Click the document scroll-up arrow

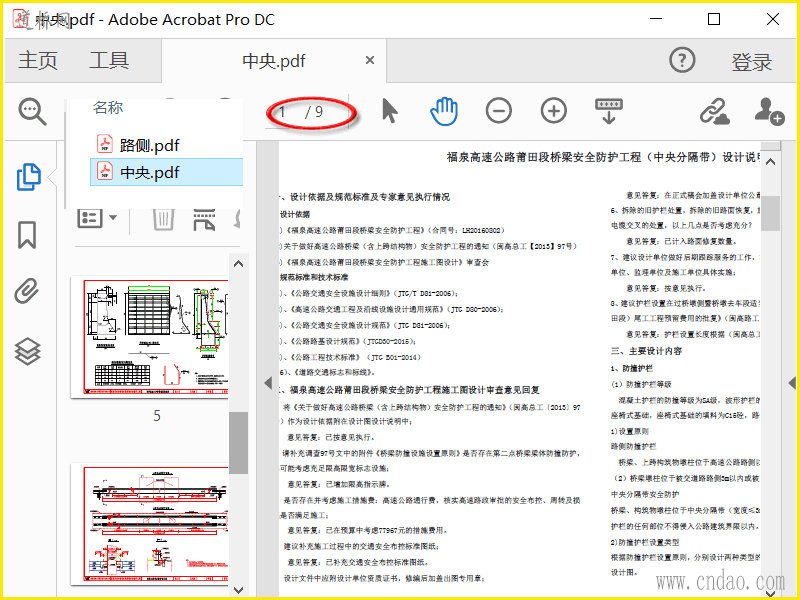[770, 162]
